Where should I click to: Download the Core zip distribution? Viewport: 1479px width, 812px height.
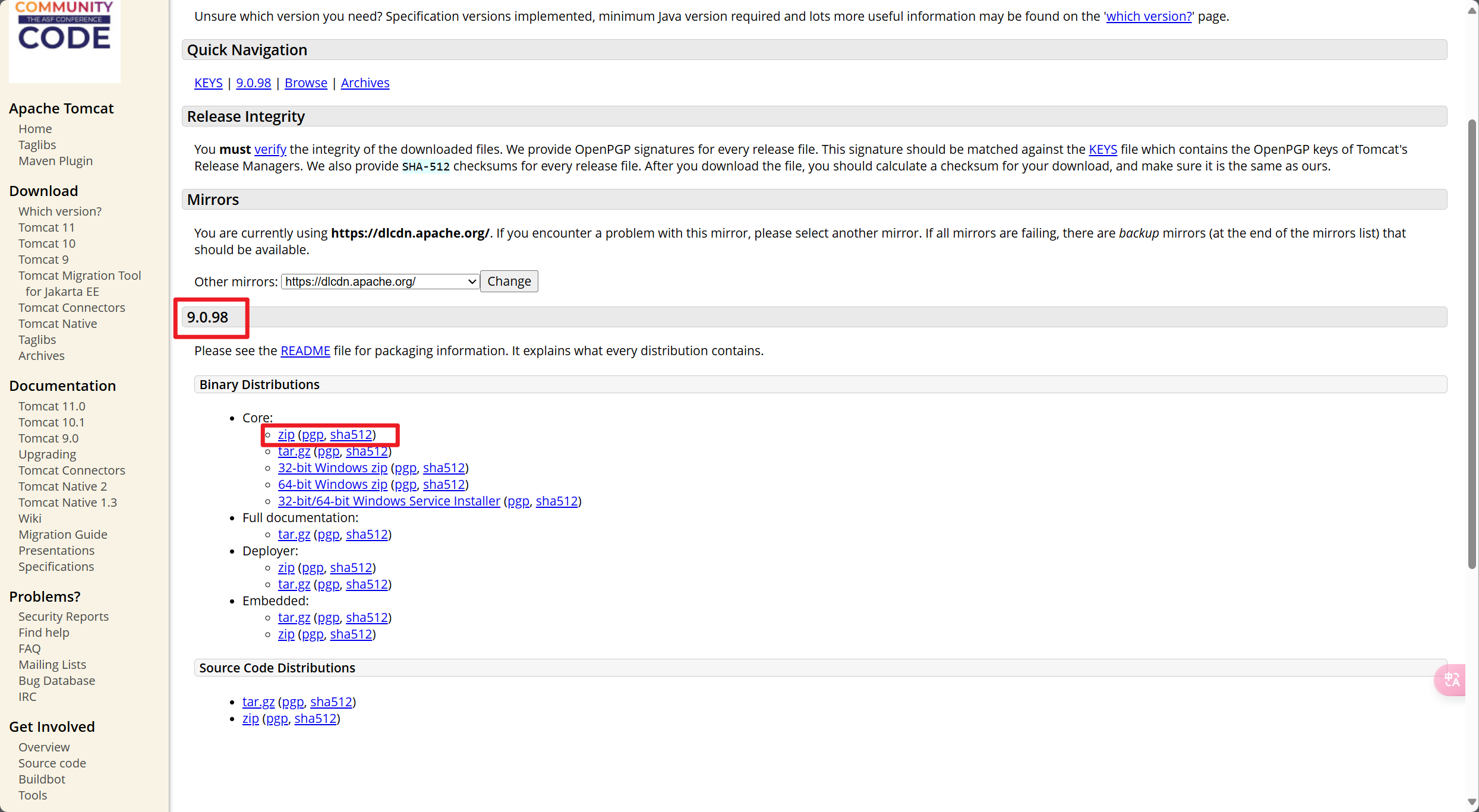pos(286,435)
